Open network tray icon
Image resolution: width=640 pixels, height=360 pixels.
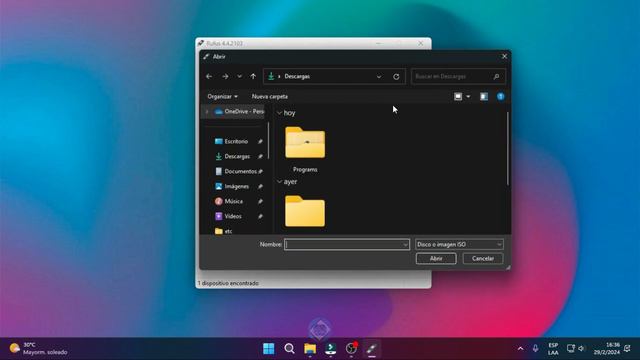[x=571, y=348]
